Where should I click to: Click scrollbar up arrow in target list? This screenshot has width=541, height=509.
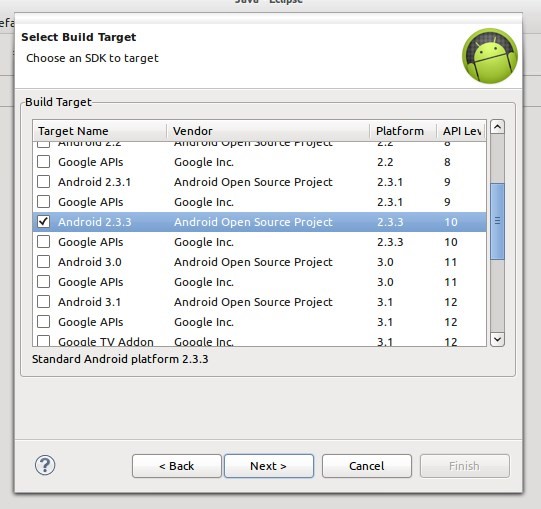pos(497,127)
